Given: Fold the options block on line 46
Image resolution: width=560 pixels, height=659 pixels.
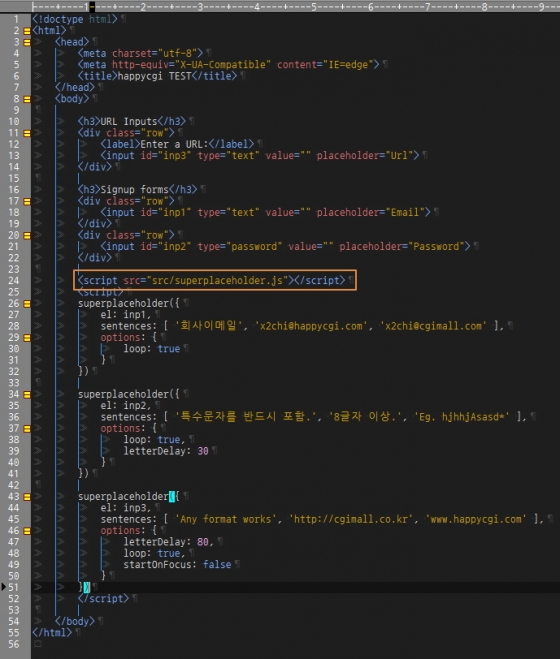Looking at the screenshot, I should coord(26,531).
